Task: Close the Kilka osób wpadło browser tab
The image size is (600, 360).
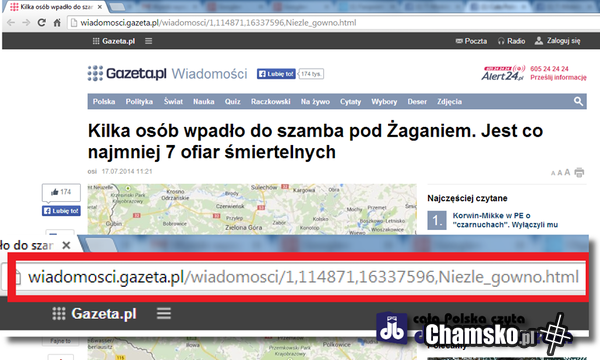Action: tap(100, 7)
